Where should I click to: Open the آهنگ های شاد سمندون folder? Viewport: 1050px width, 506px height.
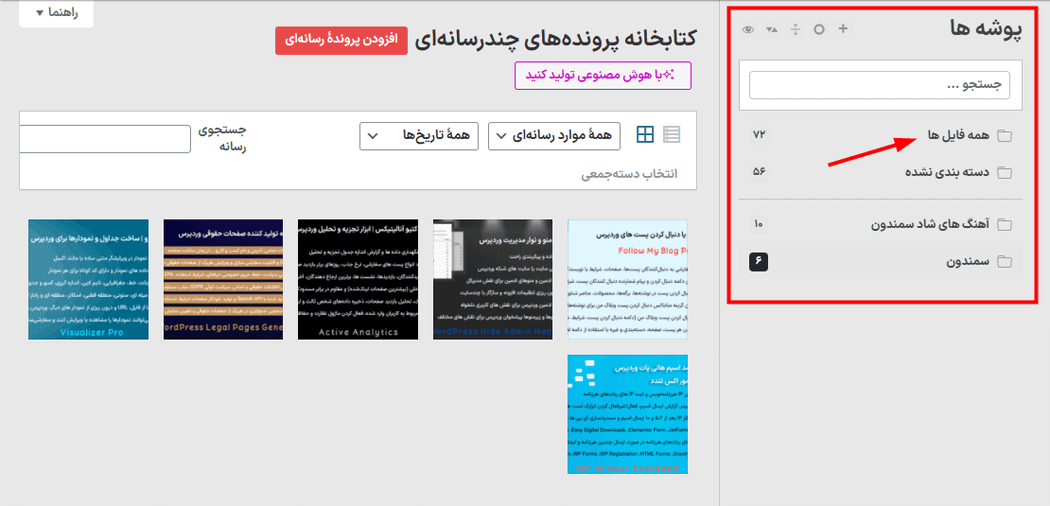tap(929, 224)
